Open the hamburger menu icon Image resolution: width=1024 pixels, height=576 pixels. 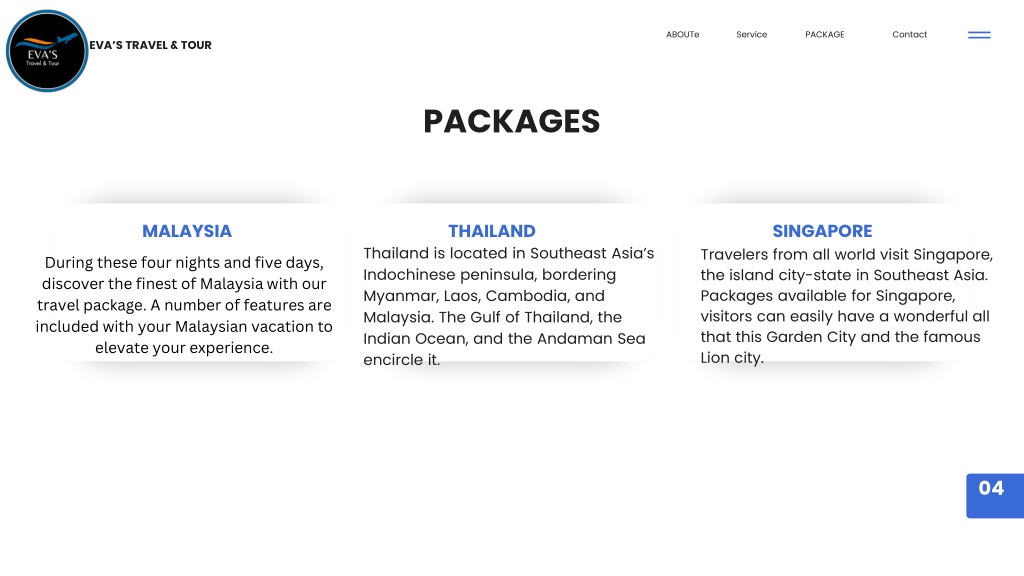(979, 35)
